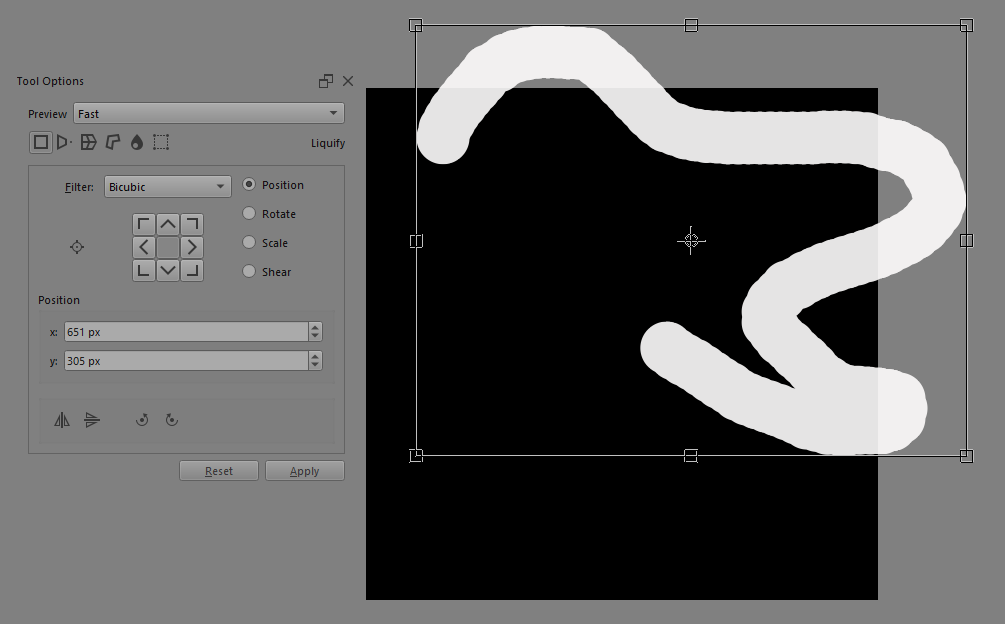The image size is (1005, 624).
Task: Select the Perspective transform mode icon
Action: [x=64, y=143]
